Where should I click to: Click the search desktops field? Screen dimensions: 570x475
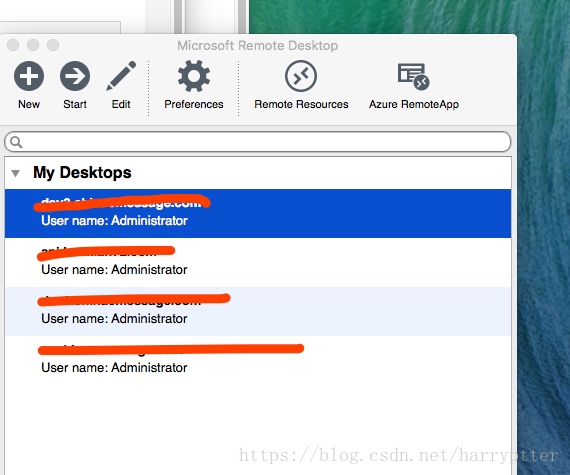click(258, 142)
